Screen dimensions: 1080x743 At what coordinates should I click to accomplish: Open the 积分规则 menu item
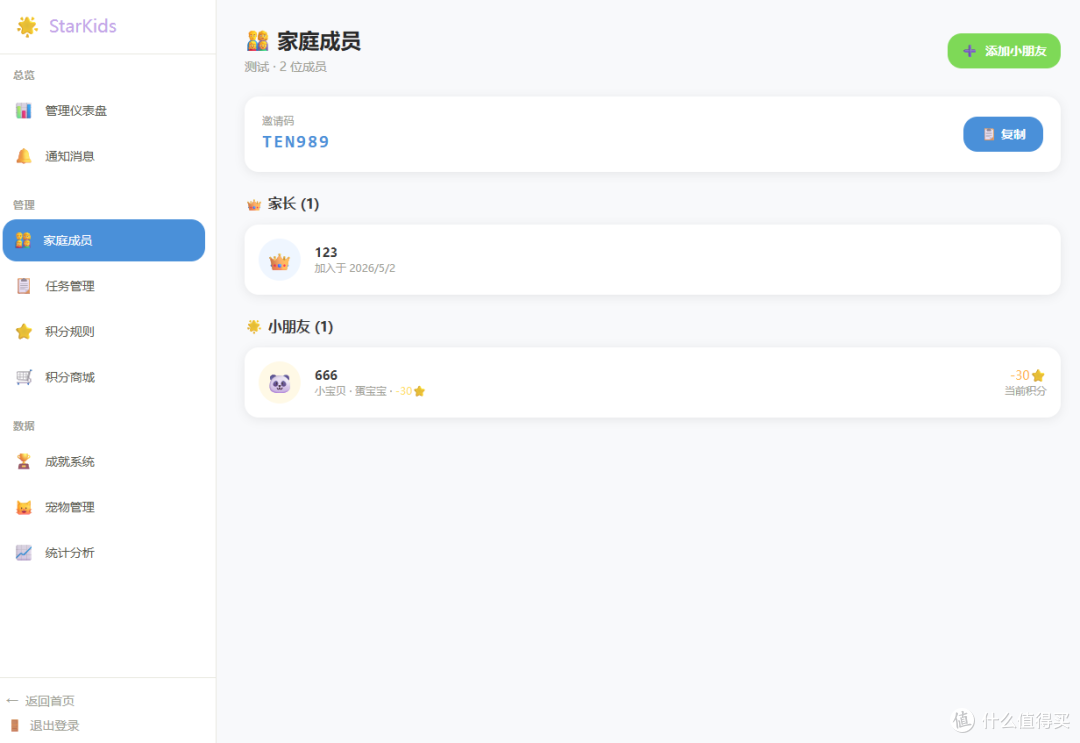click(103, 331)
